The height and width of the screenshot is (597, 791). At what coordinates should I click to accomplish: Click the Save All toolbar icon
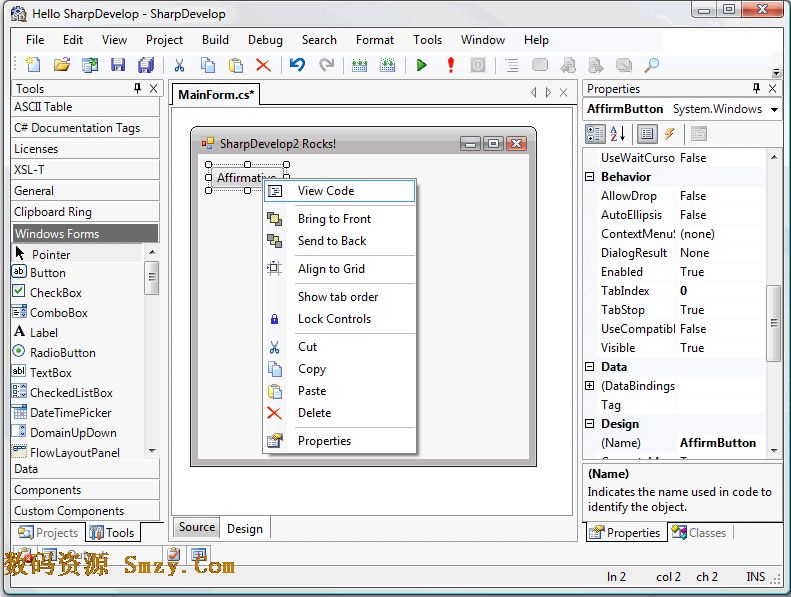pyautogui.click(x=146, y=65)
